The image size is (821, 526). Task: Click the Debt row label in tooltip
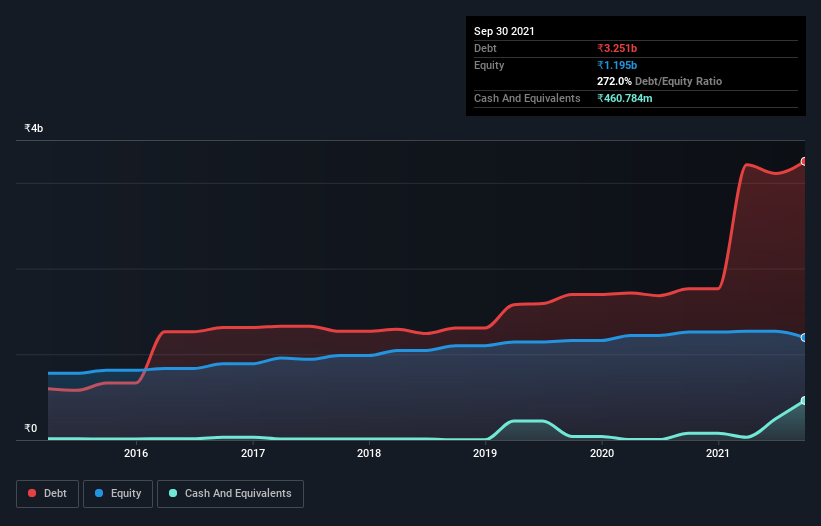coord(485,48)
